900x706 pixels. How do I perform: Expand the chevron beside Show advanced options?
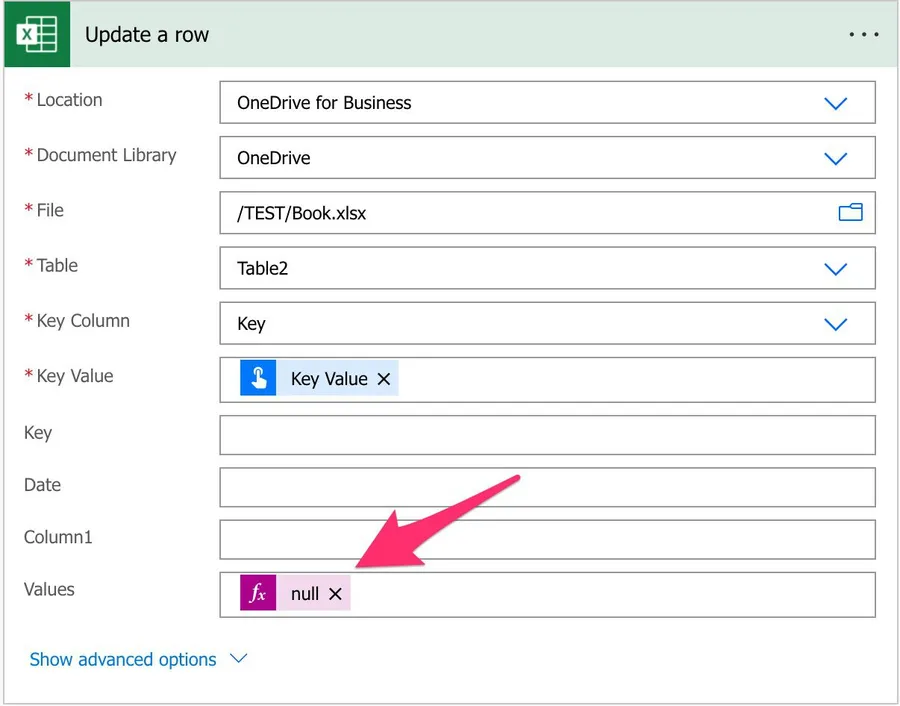pos(238,659)
